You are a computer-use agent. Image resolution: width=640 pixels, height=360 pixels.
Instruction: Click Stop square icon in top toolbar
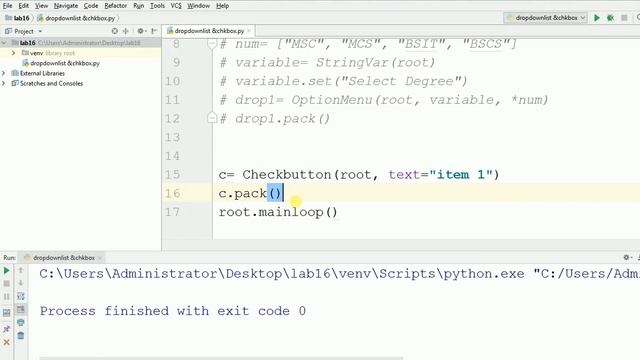[x=624, y=18]
